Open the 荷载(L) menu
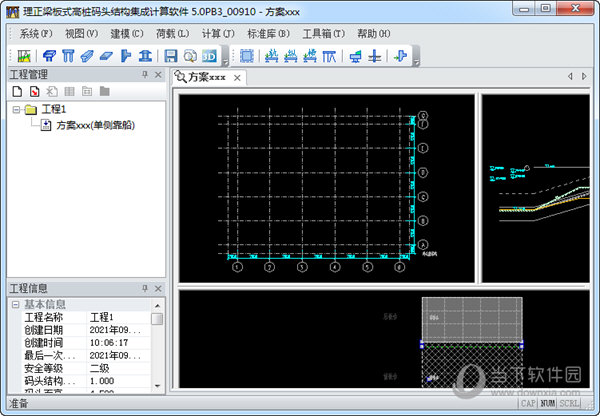The width and height of the screenshot is (600, 416). pos(172,34)
